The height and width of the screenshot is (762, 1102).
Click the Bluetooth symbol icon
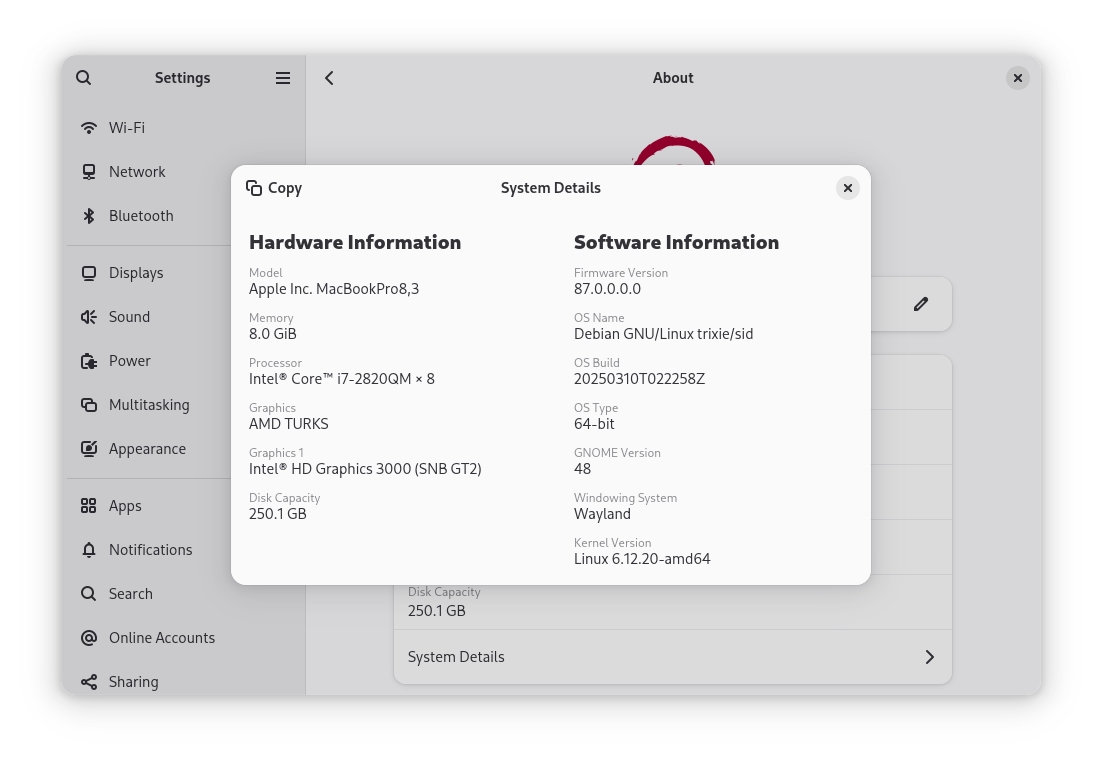pos(89,216)
